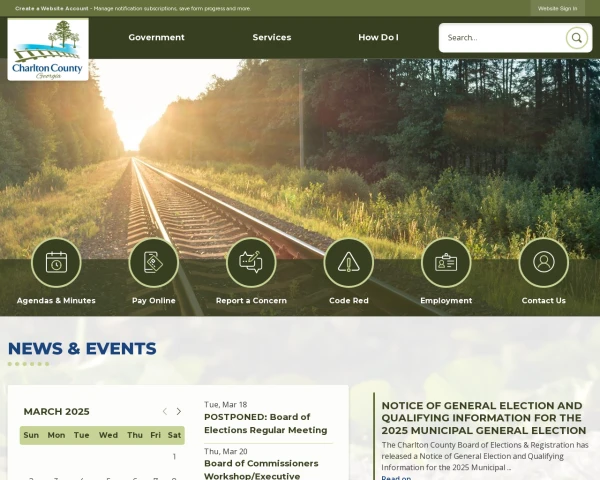Click the search magnifier button
Image resolution: width=600 pixels, height=480 pixels.
tap(577, 38)
